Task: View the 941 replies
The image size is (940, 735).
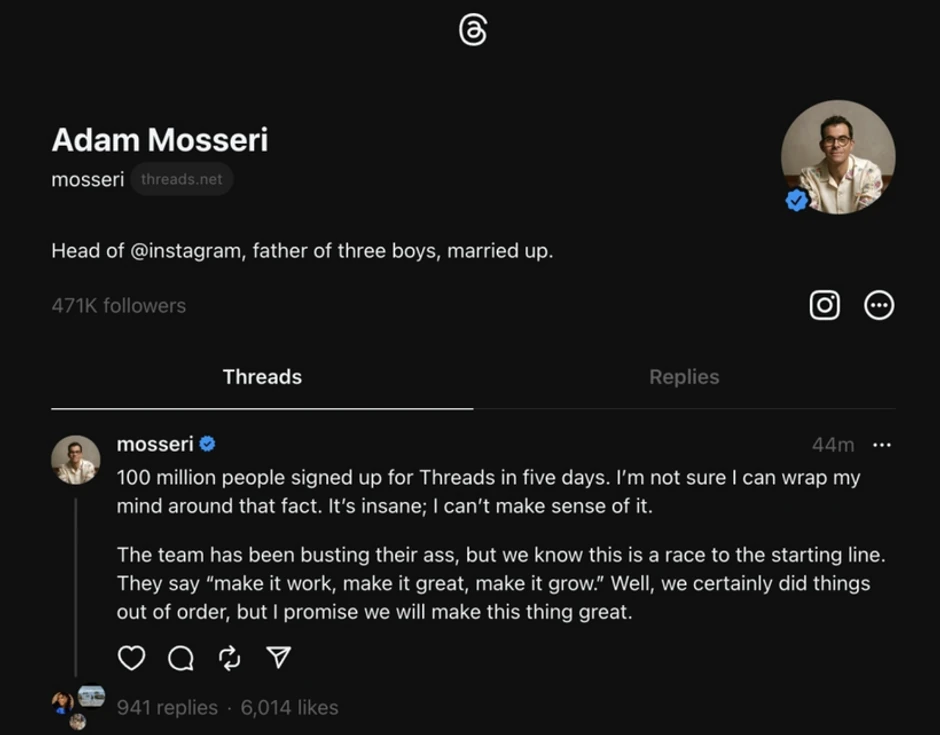Action: pyautogui.click(x=167, y=707)
